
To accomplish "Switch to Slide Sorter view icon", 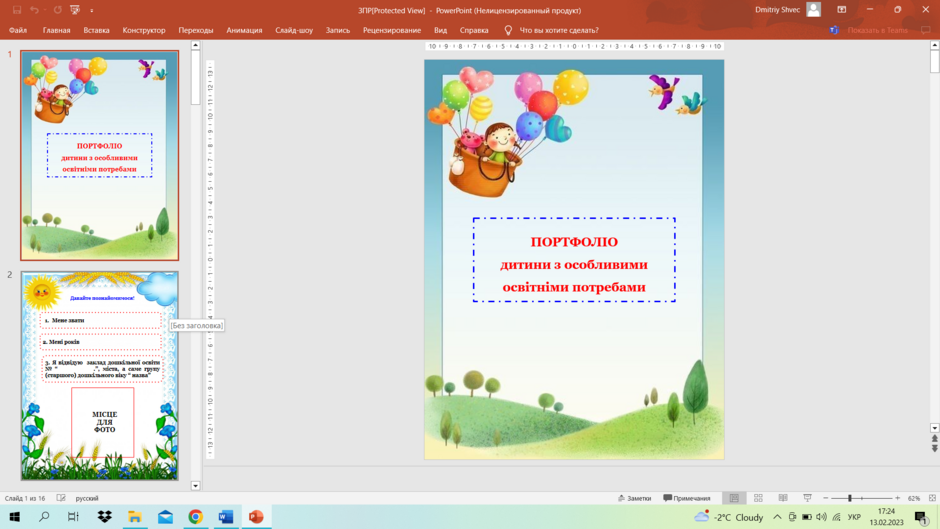I will tap(758, 498).
